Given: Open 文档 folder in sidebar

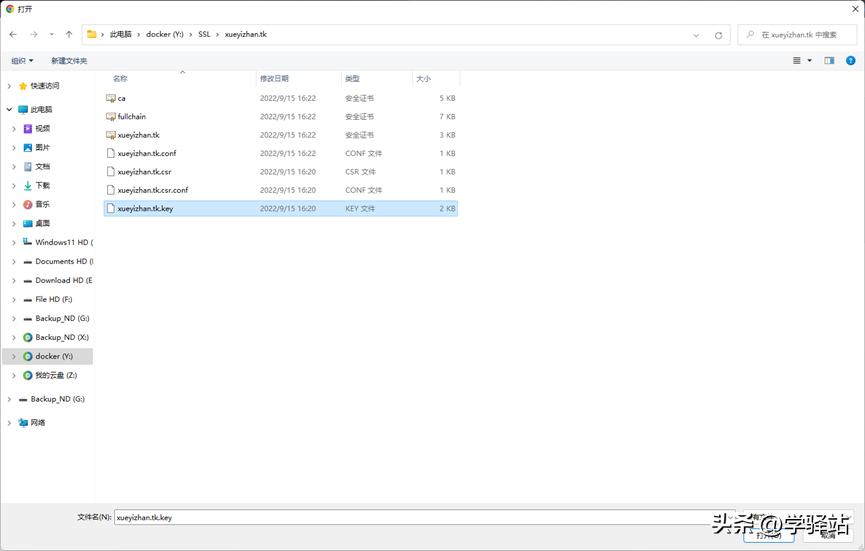Looking at the screenshot, I should (x=42, y=167).
